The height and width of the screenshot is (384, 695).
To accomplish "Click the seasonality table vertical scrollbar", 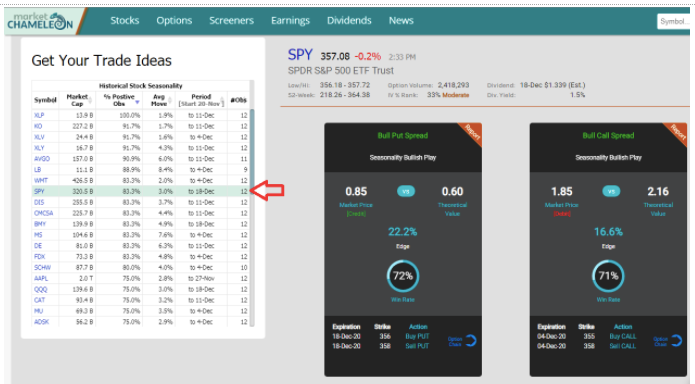I will [x=252, y=148].
